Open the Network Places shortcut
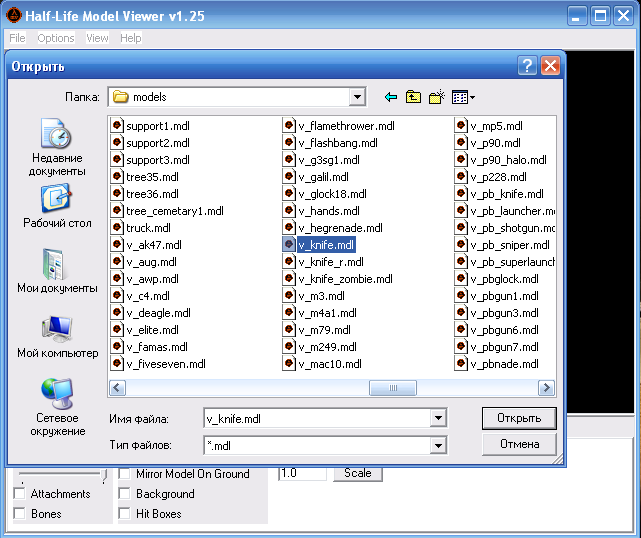Screen dimensions: 641x538 coord(56,406)
